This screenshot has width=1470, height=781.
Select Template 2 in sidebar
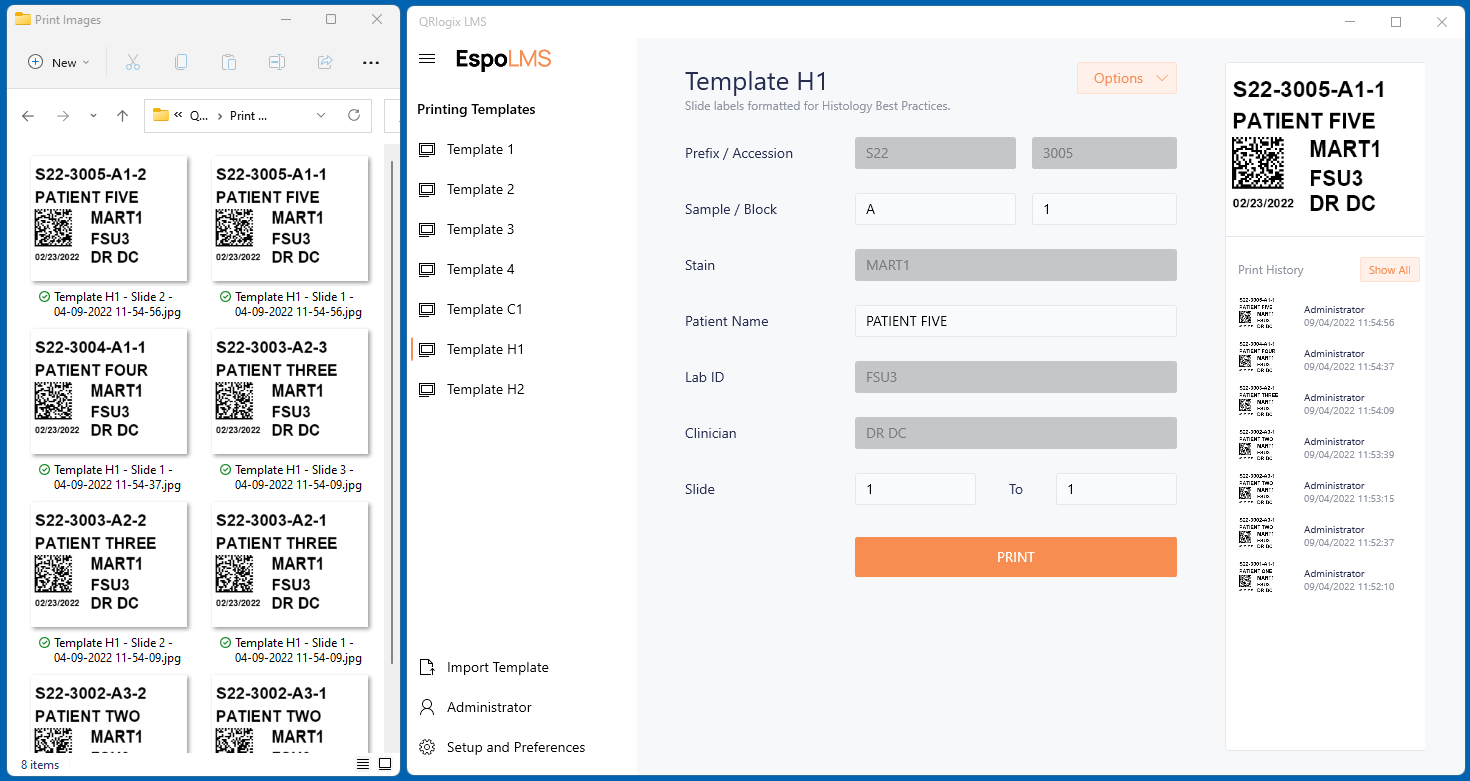[480, 189]
